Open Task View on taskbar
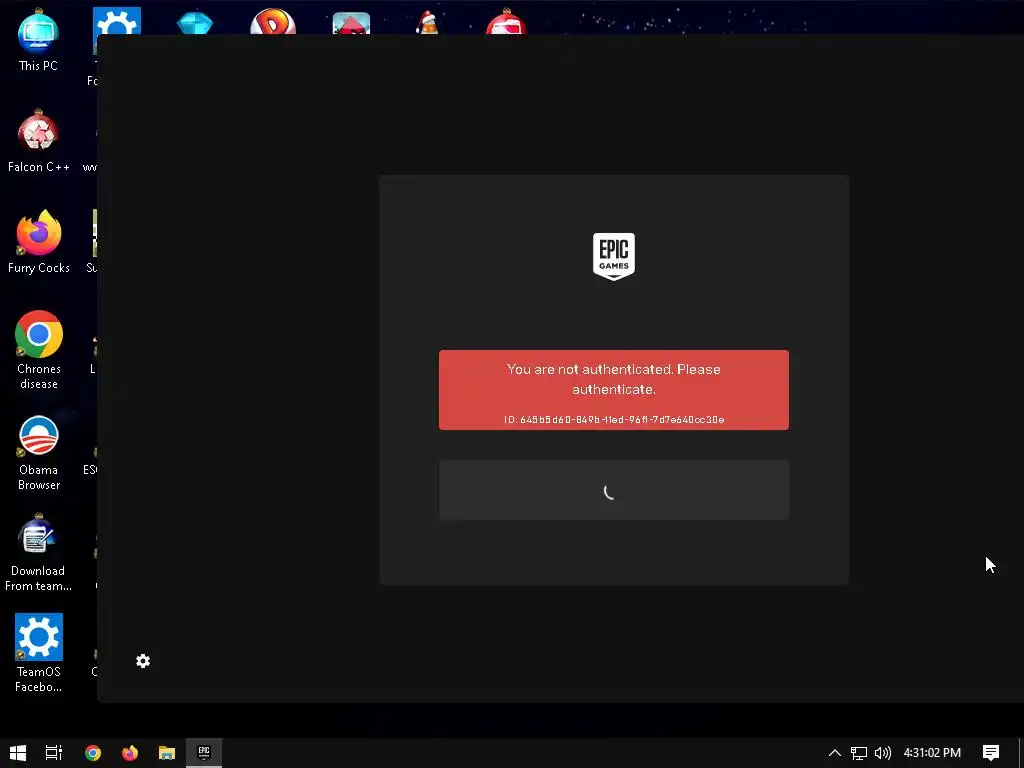 pyautogui.click(x=54, y=752)
